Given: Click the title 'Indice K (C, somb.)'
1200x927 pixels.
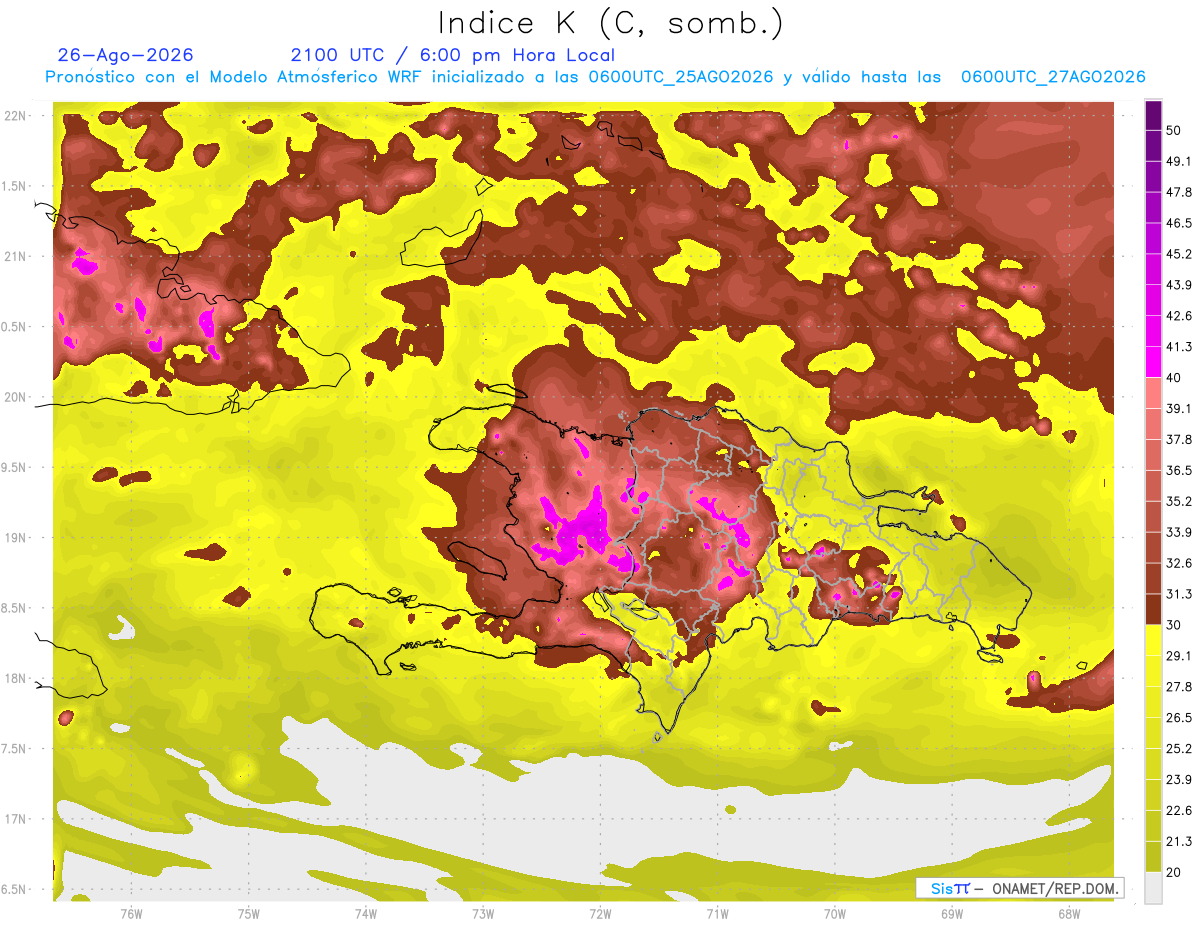Looking at the screenshot, I should pos(610,23).
